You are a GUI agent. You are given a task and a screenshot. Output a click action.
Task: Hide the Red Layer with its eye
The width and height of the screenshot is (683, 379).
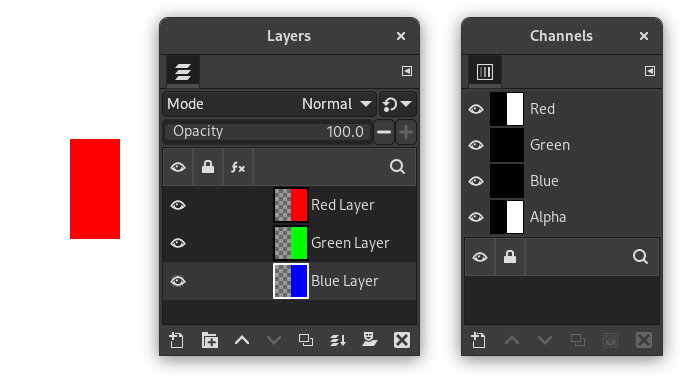click(178, 205)
